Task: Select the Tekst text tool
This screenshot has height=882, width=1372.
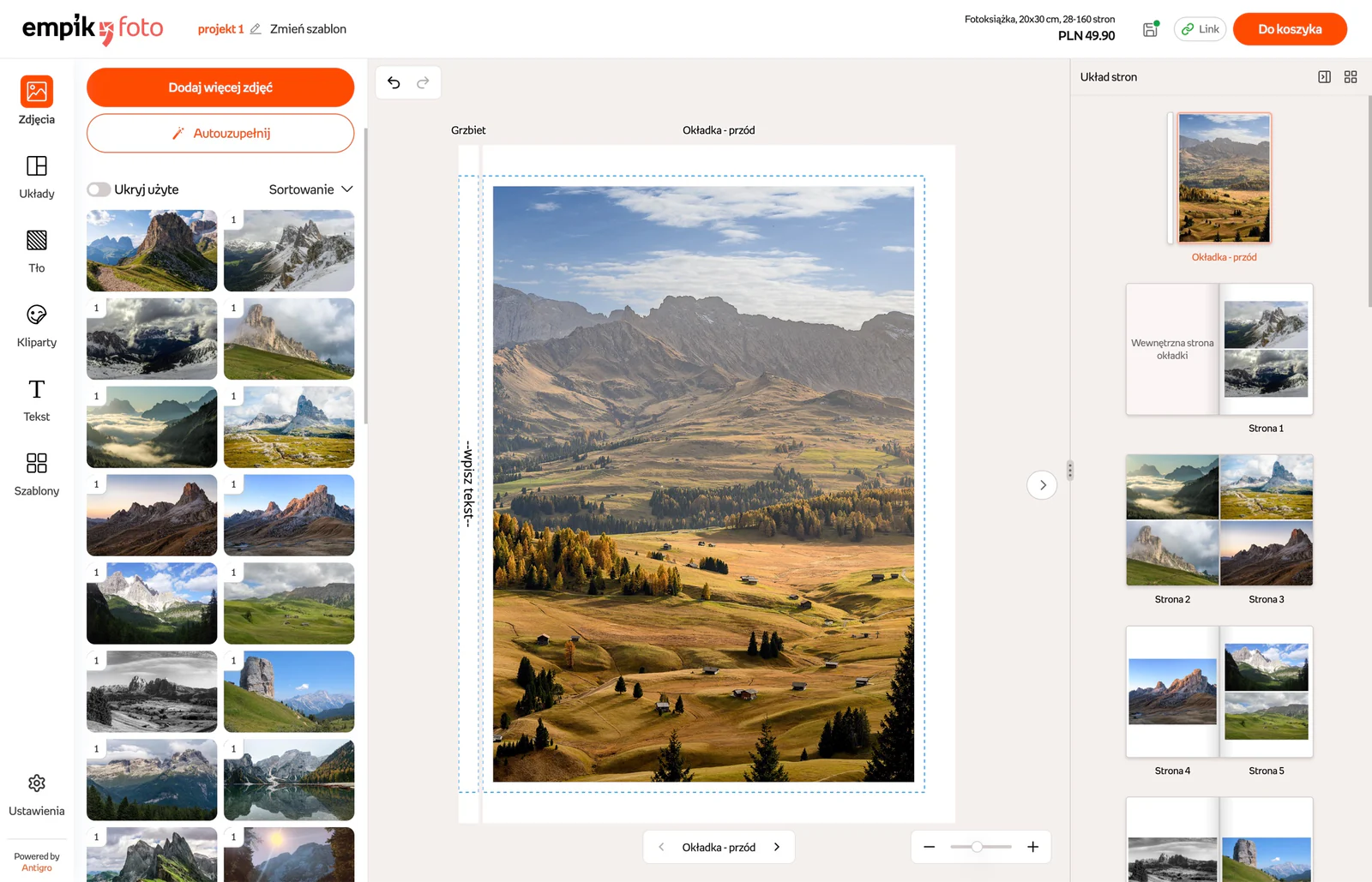Action: [36, 400]
